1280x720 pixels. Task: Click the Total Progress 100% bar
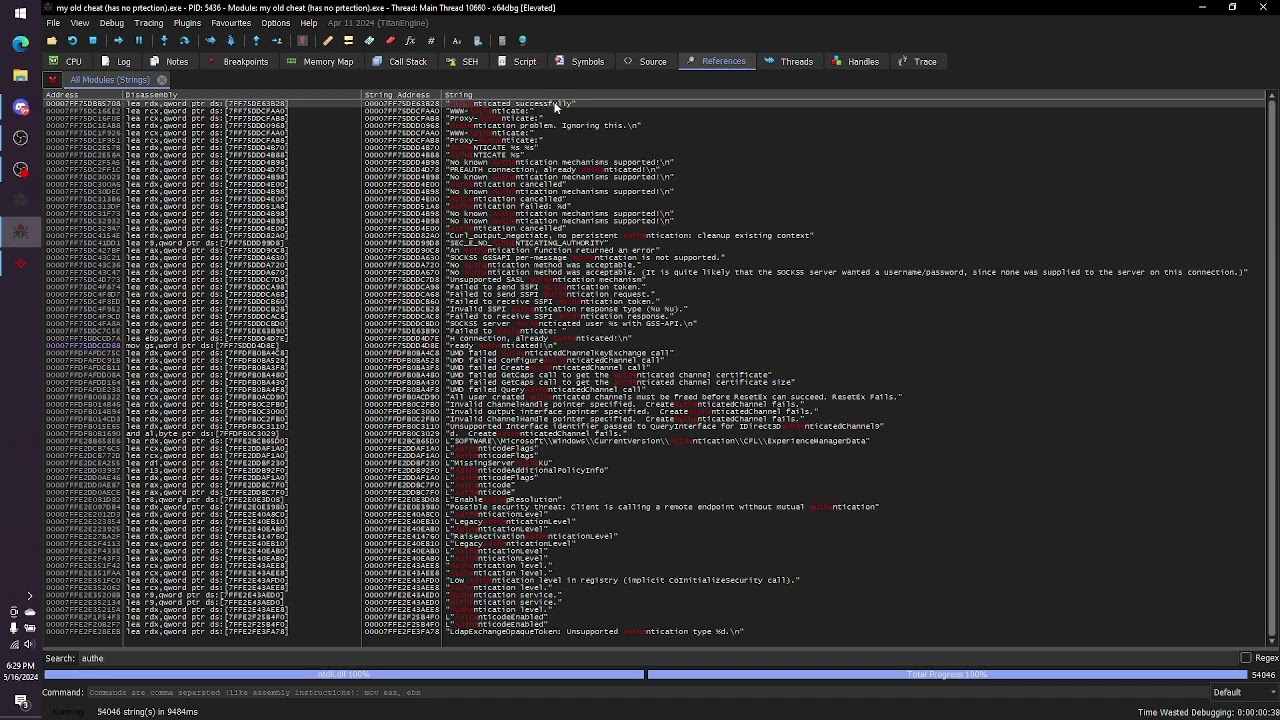[x=947, y=675]
